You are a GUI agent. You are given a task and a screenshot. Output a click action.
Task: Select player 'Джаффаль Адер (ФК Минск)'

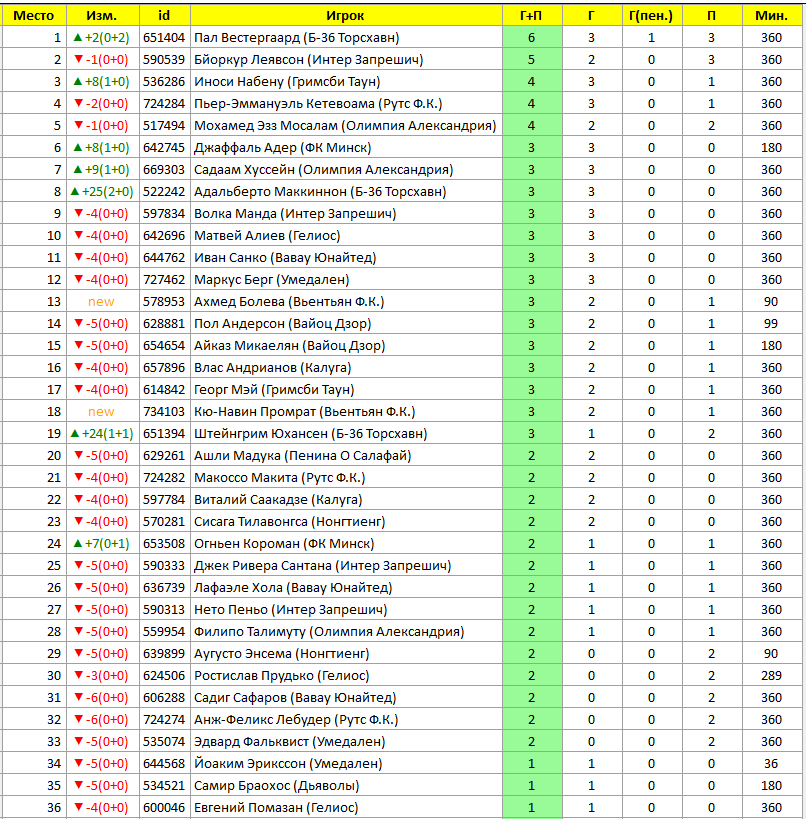(x=282, y=147)
